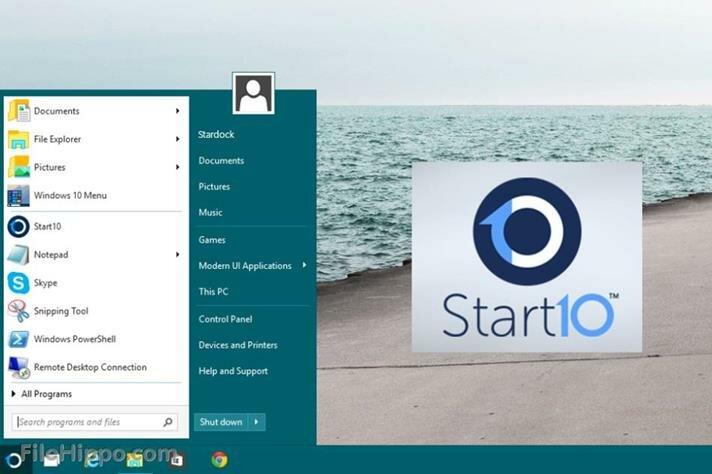Click the Search programs and files field
This screenshot has height=474, width=712.
tap(95, 422)
